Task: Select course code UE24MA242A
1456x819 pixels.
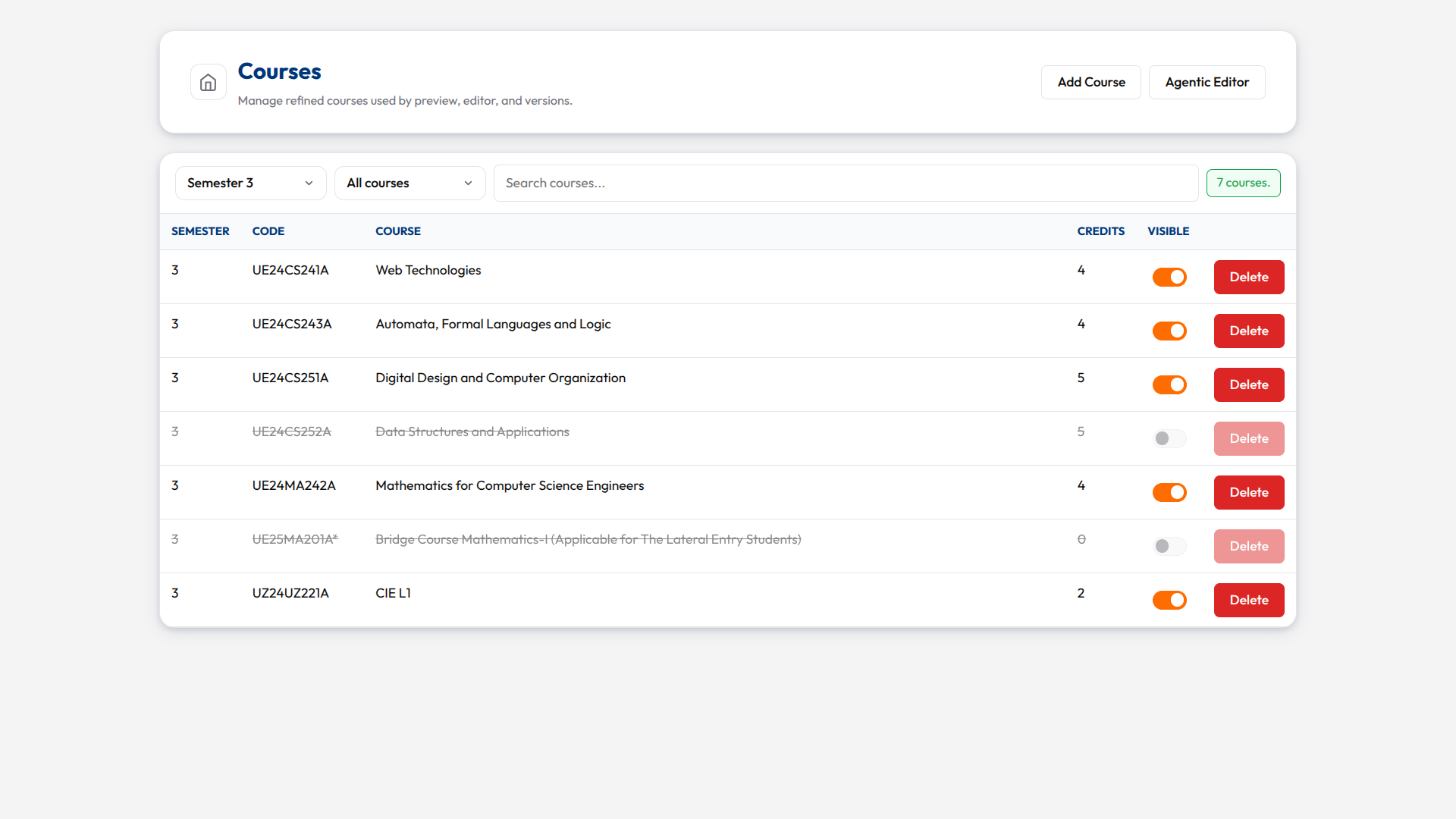Action: (294, 485)
